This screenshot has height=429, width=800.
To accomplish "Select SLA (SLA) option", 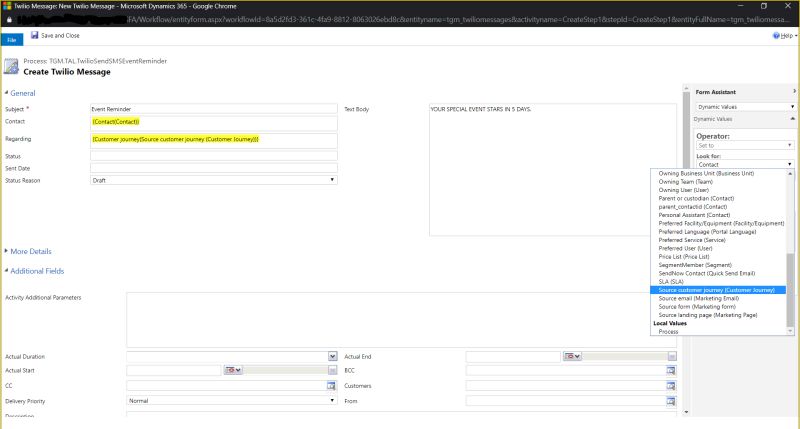I will click(671, 282).
